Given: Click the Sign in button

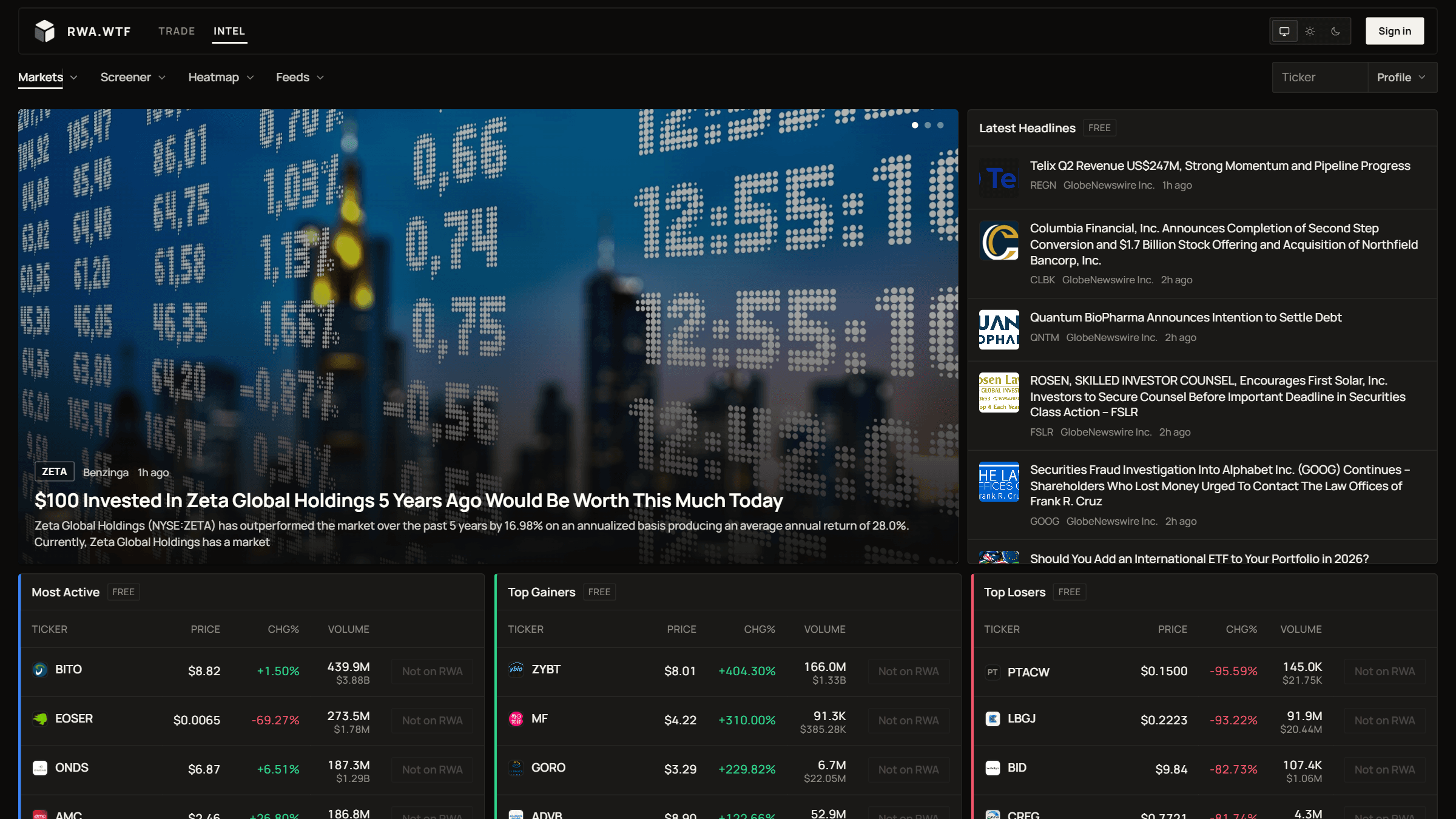Looking at the screenshot, I should pos(1395,31).
